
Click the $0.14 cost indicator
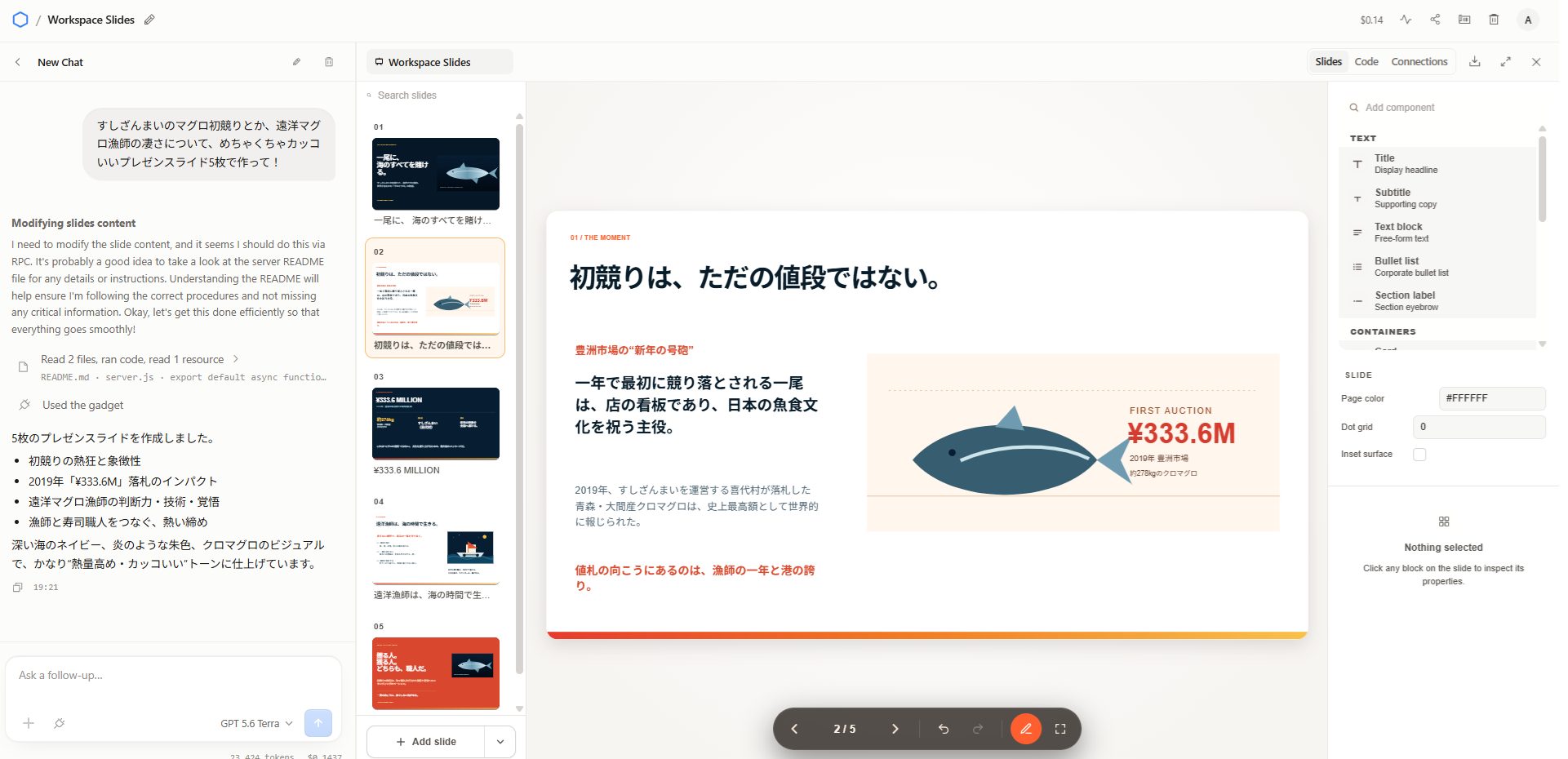(1371, 20)
